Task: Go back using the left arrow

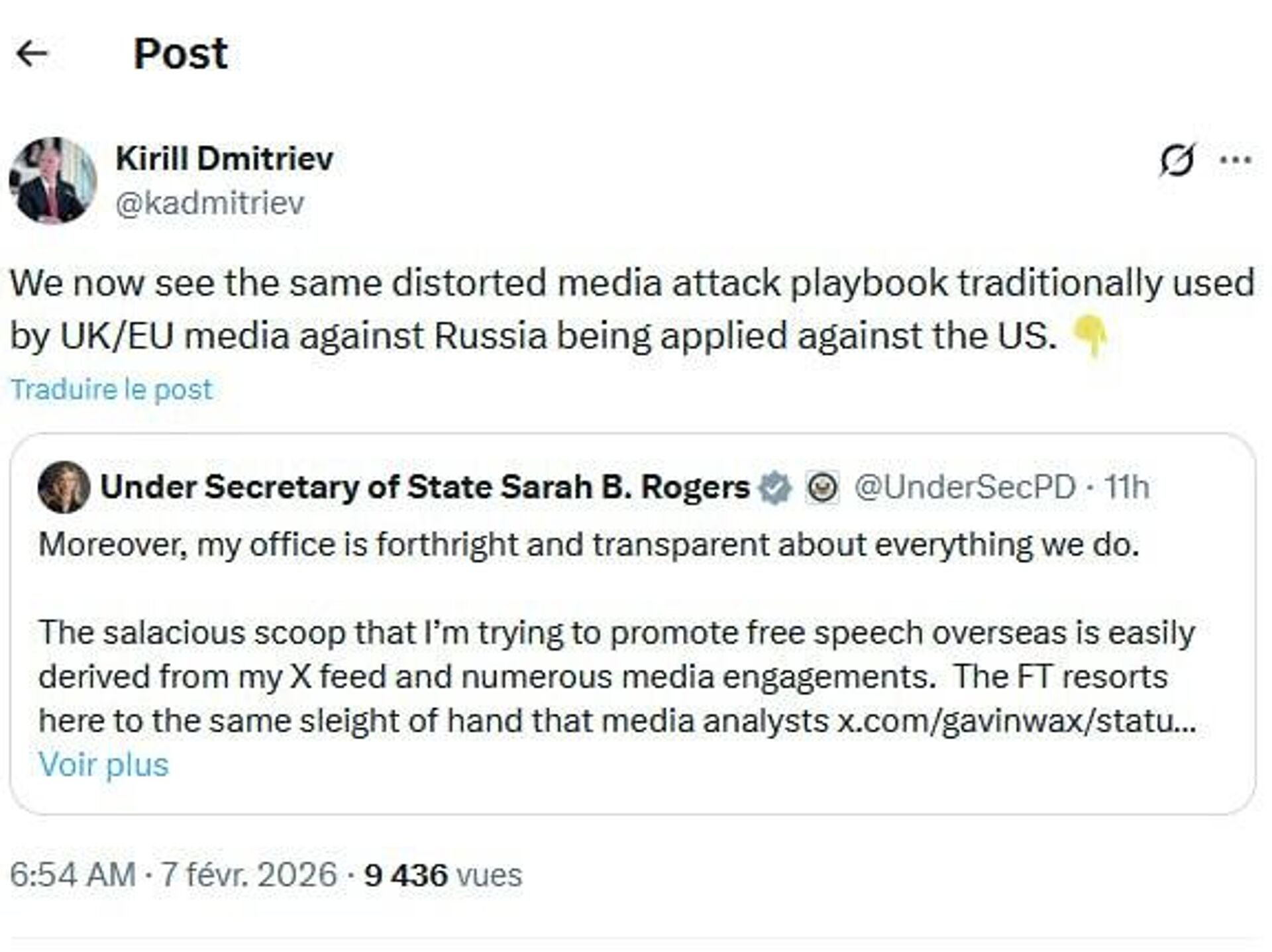Action: click(32, 54)
